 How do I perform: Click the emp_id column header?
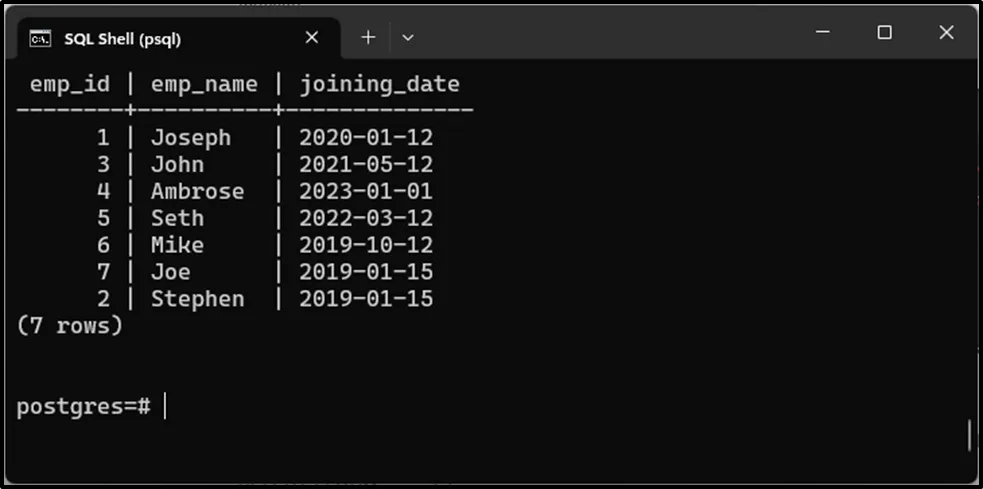click(x=69, y=84)
